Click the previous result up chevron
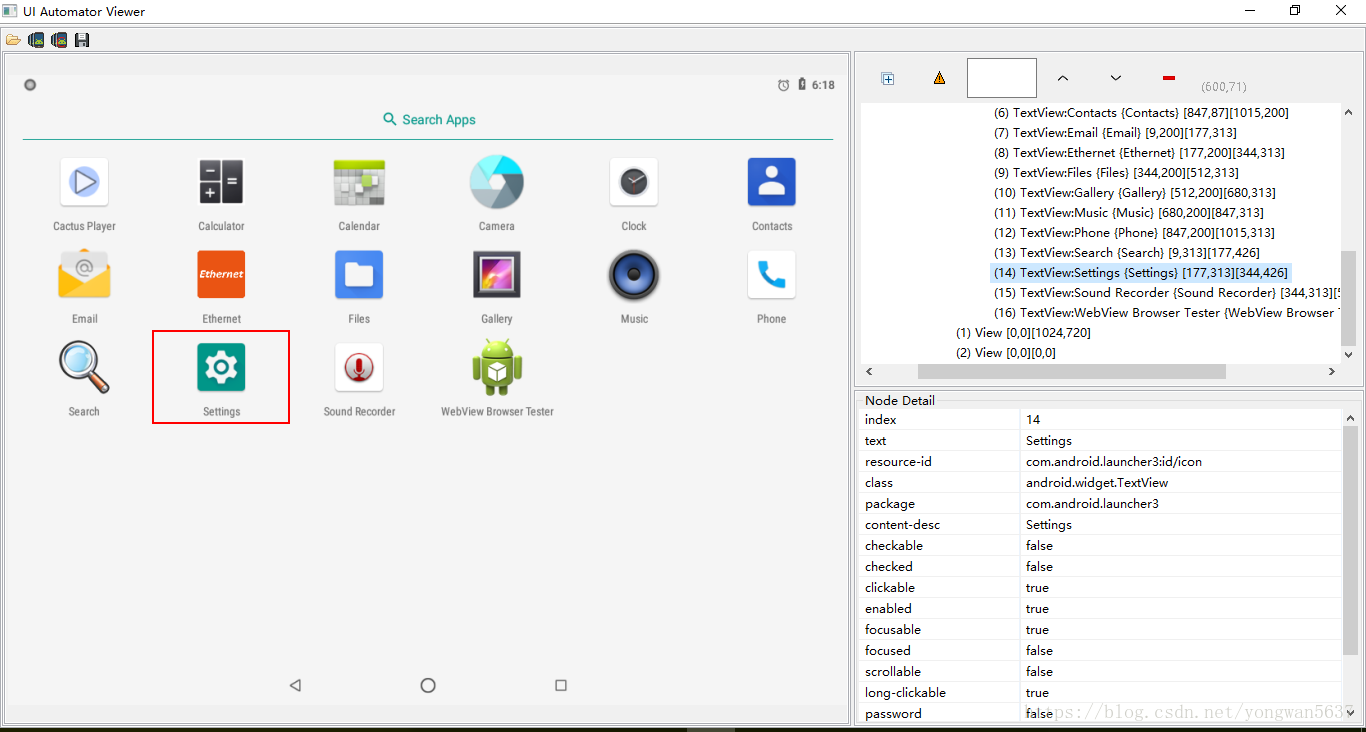Viewport: 1366px width, 732px height. tap(1063, 78)
